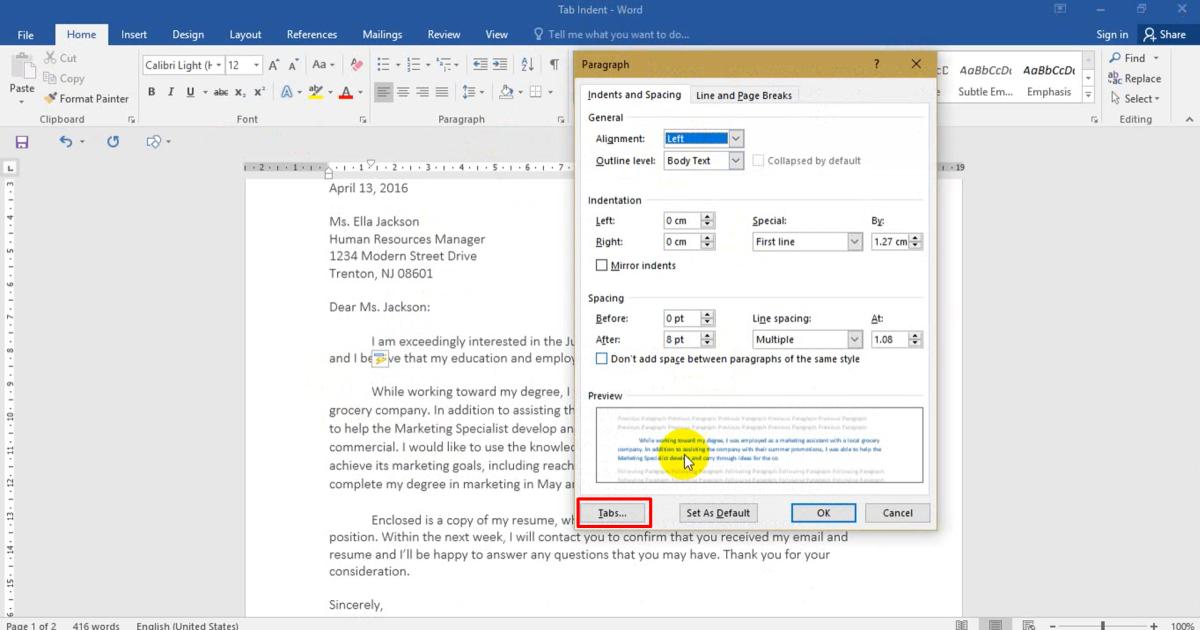The width and height of the screenshot is (1200, 630).
Task: Open the Change Case Aa dropdown
Action: coord(324,65)
